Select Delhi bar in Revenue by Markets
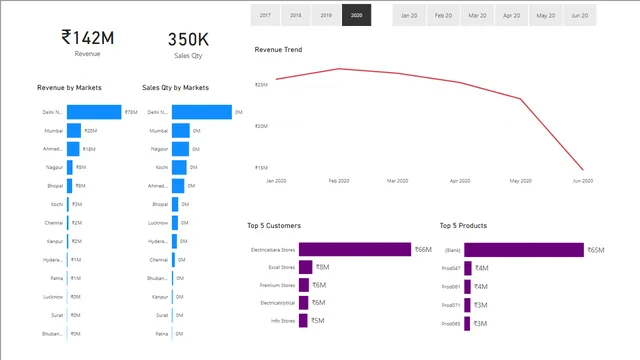The width and height of the screenshot is (640, 360). point(94,112)
